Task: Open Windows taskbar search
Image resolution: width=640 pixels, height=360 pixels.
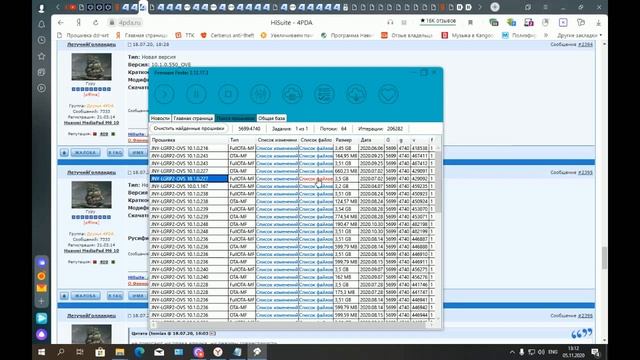Action: tap(61, 352)
